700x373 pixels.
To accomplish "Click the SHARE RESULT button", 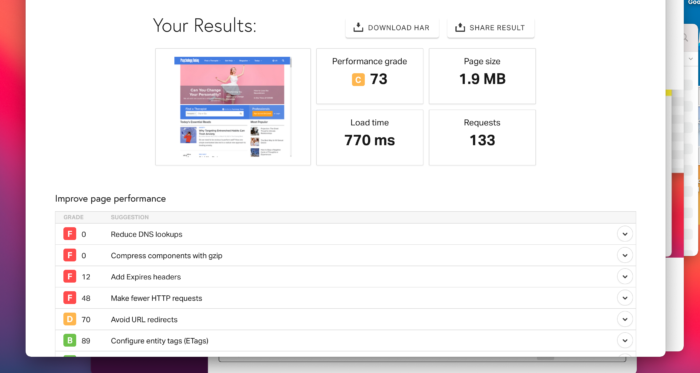I will (x=491, y=28).
